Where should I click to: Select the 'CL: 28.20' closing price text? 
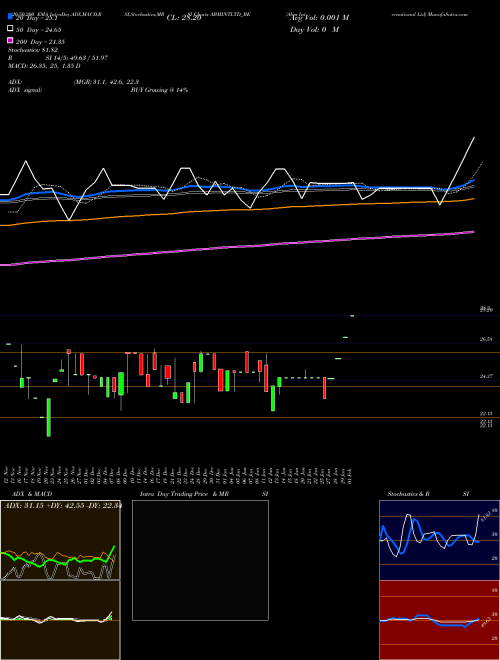[x=184, y=18]
